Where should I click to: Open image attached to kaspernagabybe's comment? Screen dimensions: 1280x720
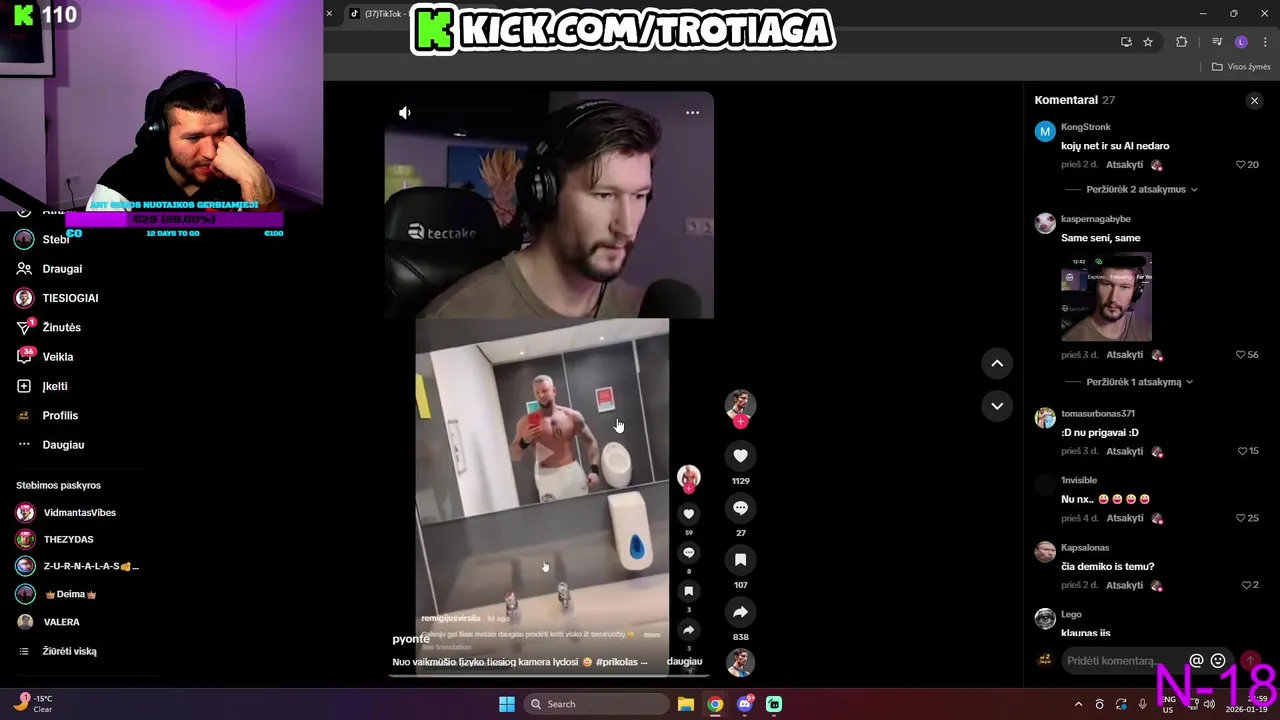[1106, 296]
